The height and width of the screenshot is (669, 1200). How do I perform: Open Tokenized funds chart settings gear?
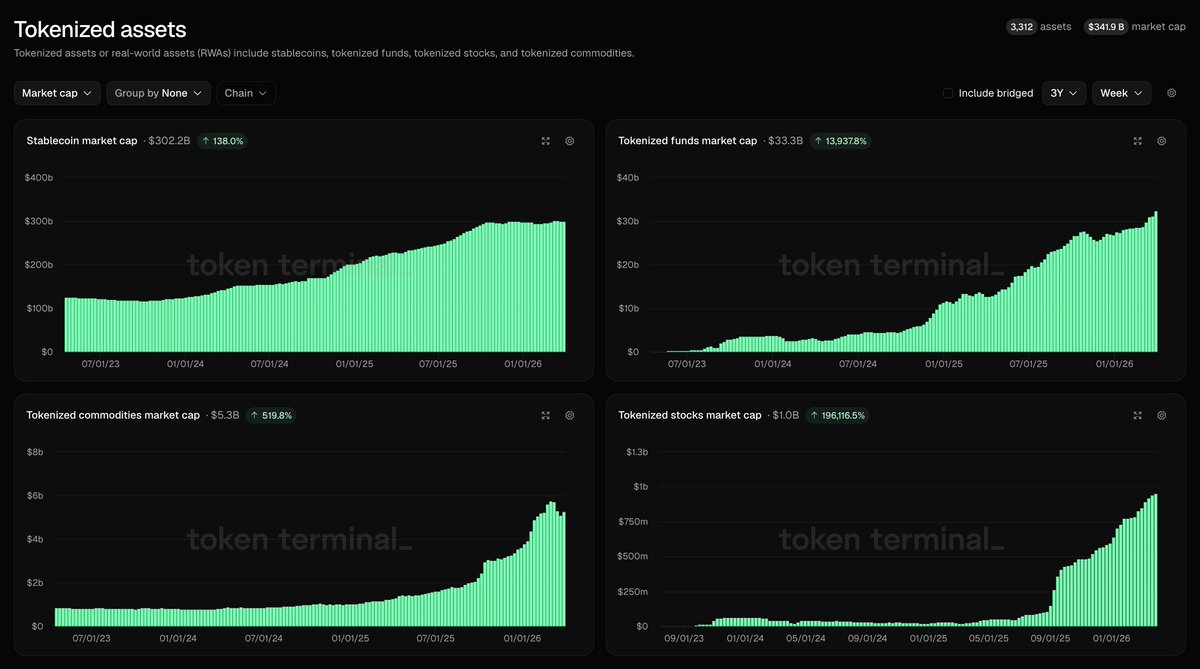click(1162, 141)
